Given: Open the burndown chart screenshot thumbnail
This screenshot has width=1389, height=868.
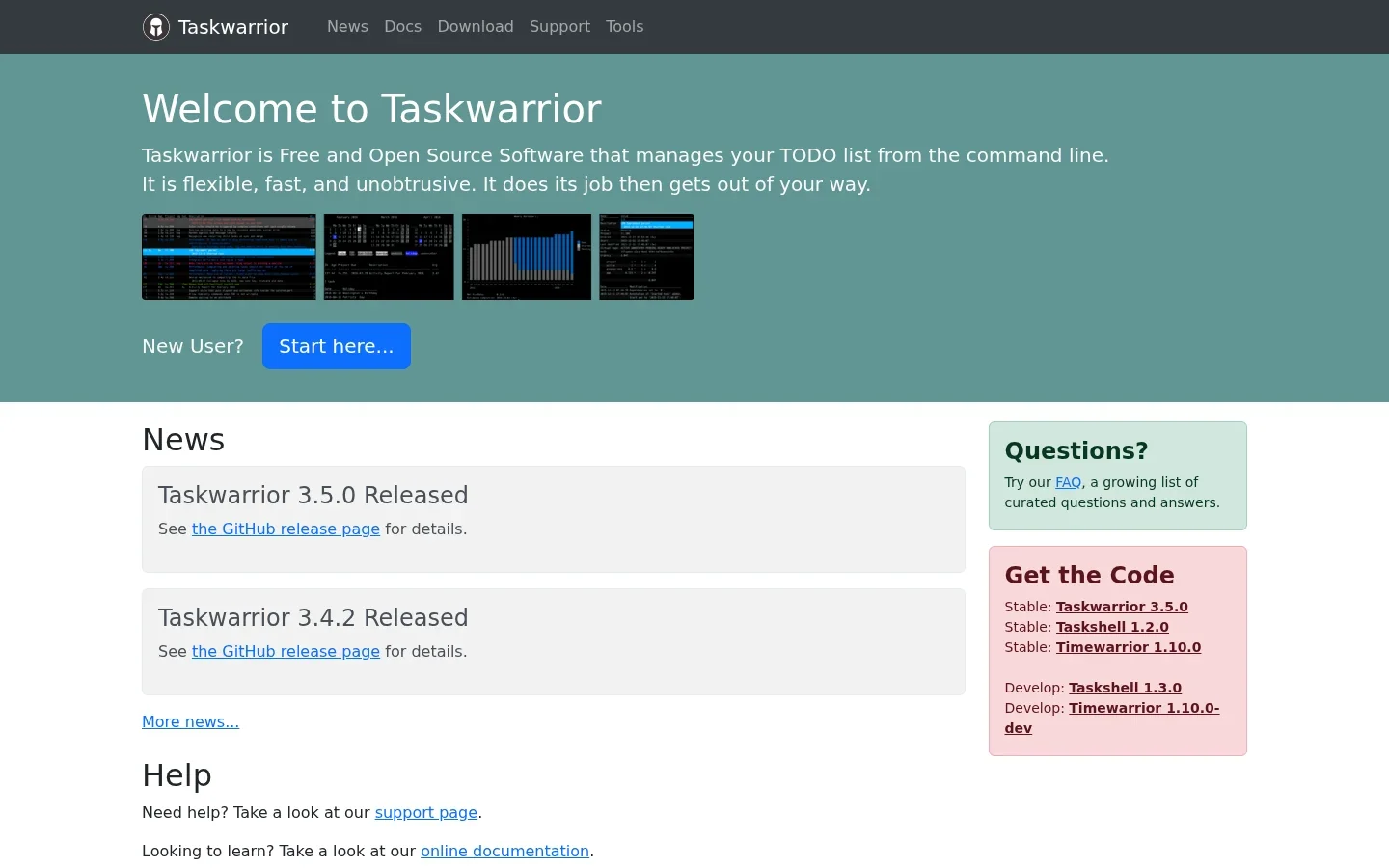Looking at the screenshot, I should [527, 257].
